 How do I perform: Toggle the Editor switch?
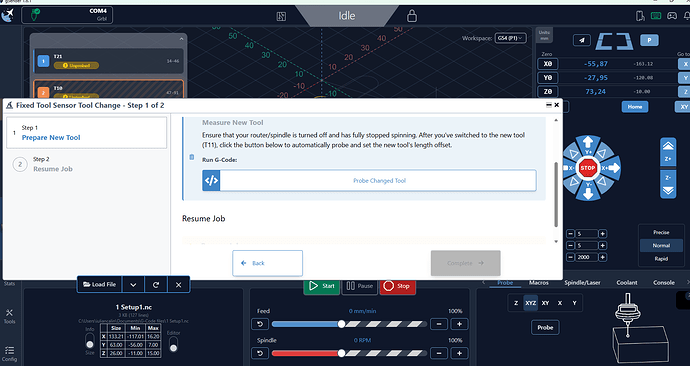173,344
